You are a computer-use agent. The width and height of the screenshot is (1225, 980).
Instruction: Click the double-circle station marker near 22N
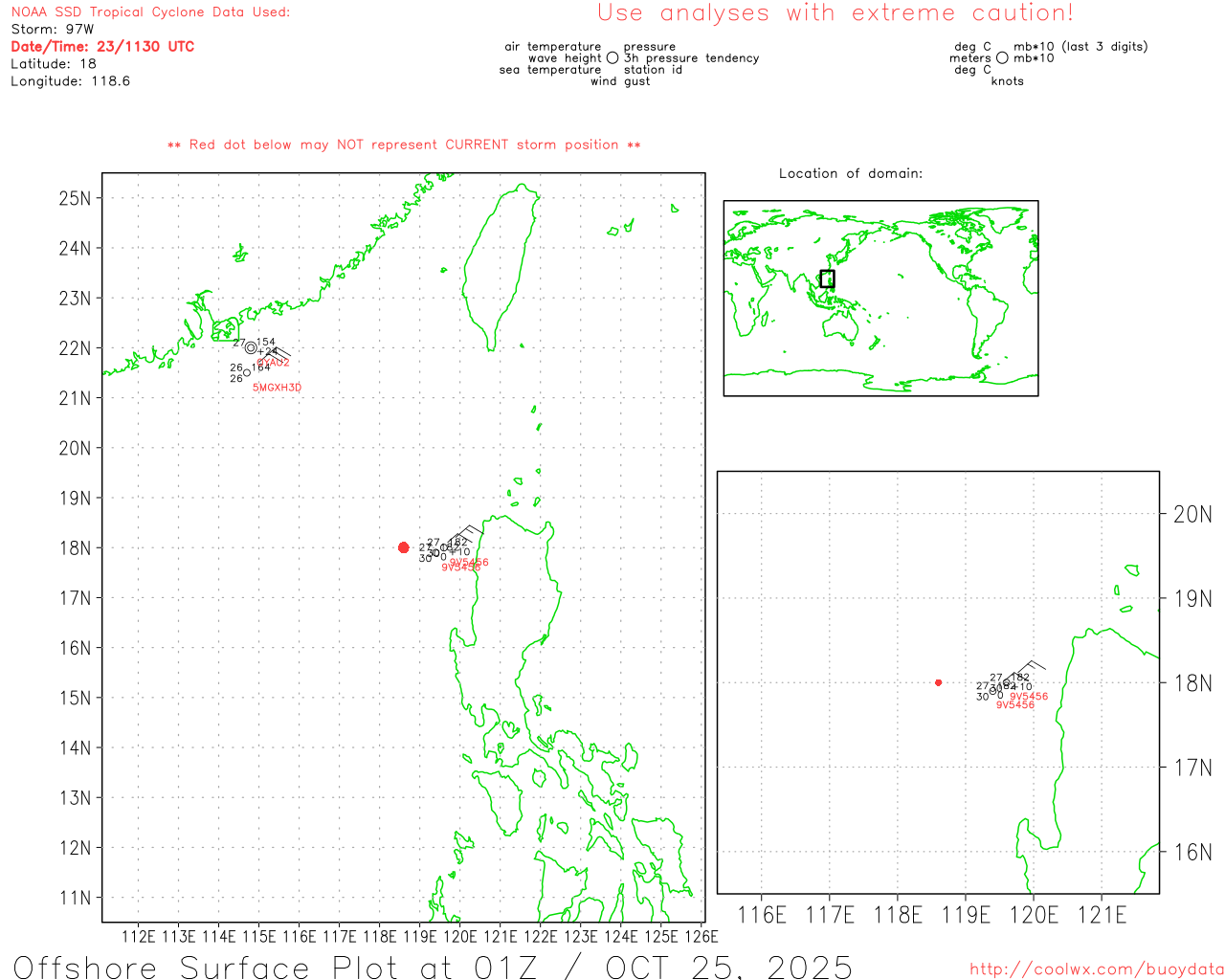click(x=251, y=348)
